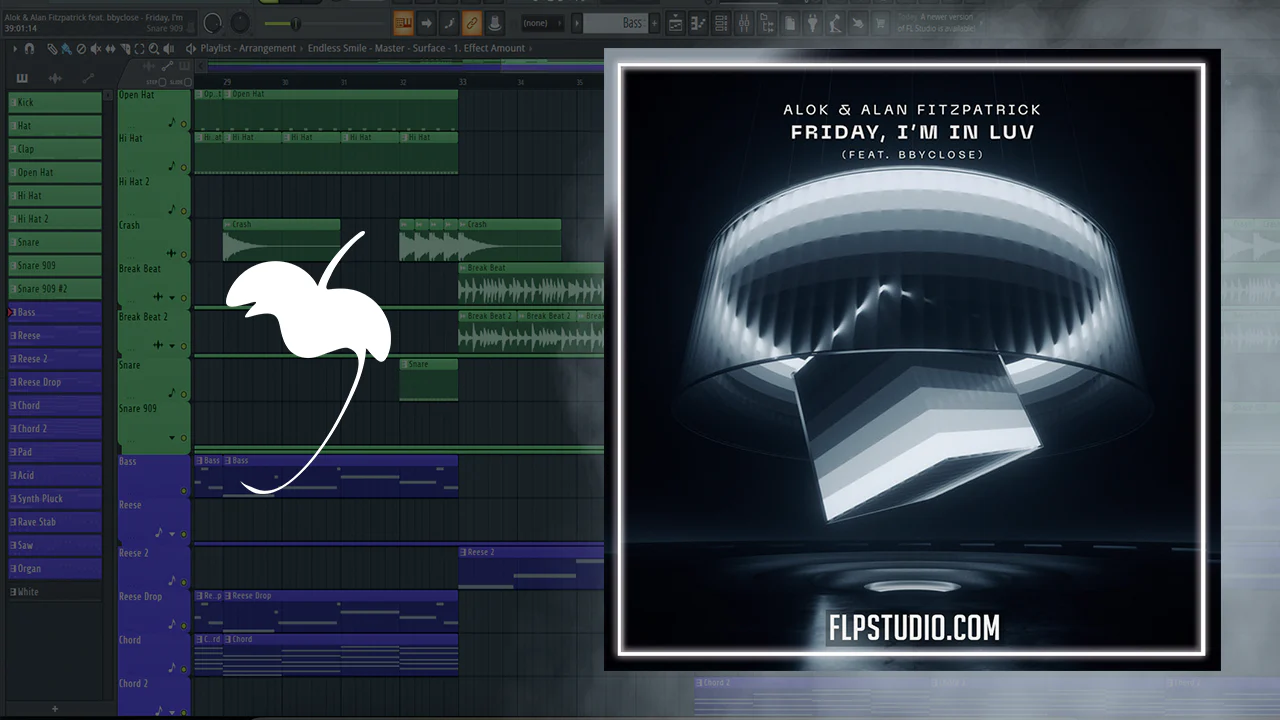Click the Playlist - Arrangement breadcrumb
Screen dimensions: 1280x720
(x=248, y=48)
